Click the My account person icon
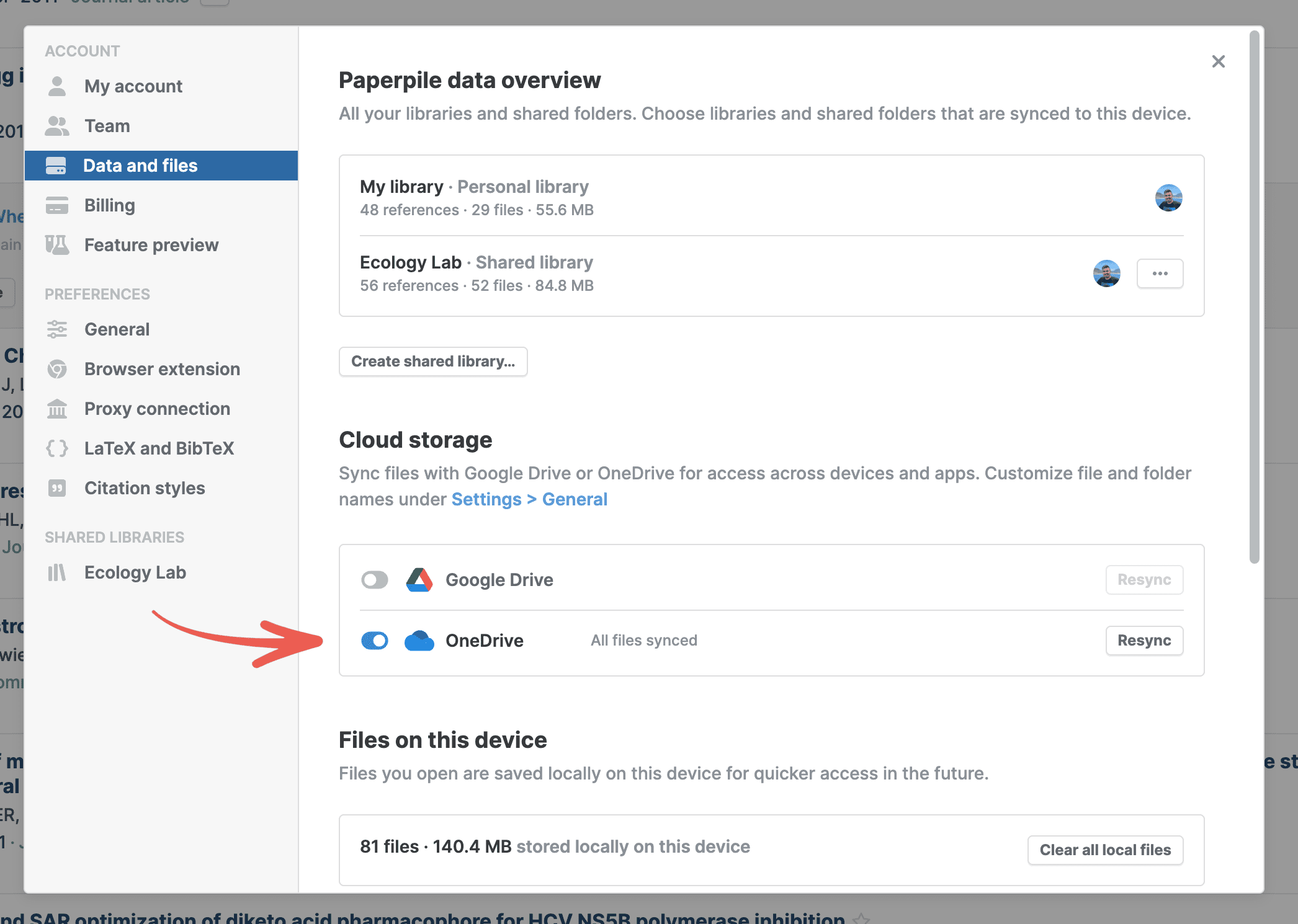 [x=57, y=86]
